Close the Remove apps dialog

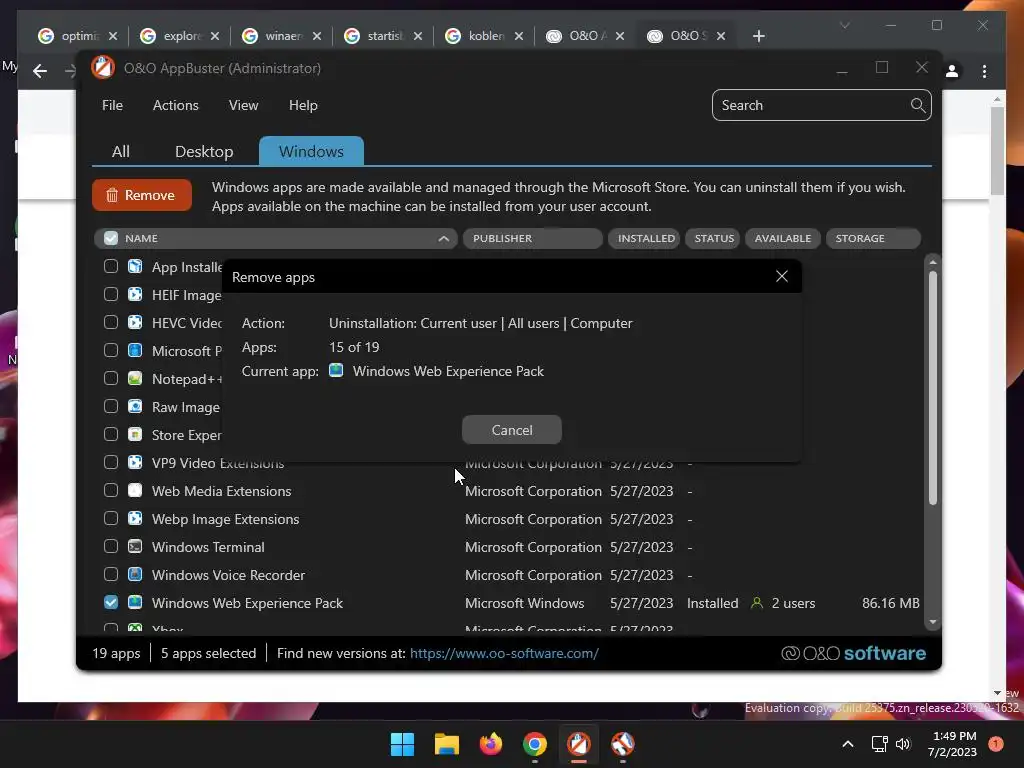coord(781,276)
